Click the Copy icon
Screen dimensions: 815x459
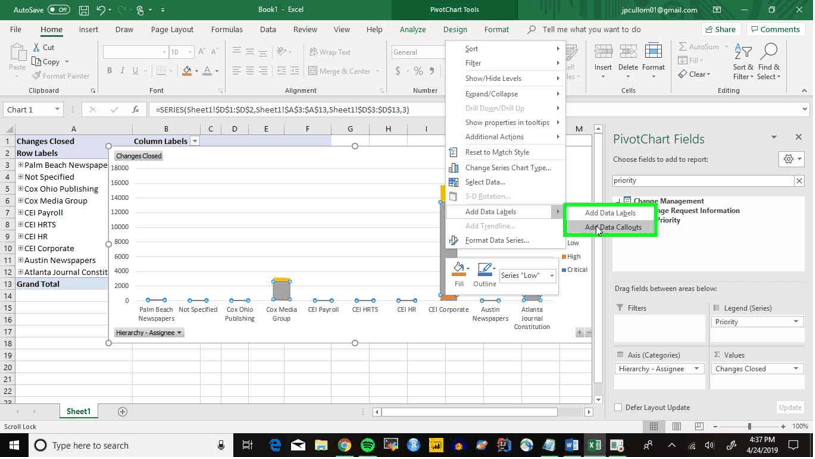click(36, 61)
